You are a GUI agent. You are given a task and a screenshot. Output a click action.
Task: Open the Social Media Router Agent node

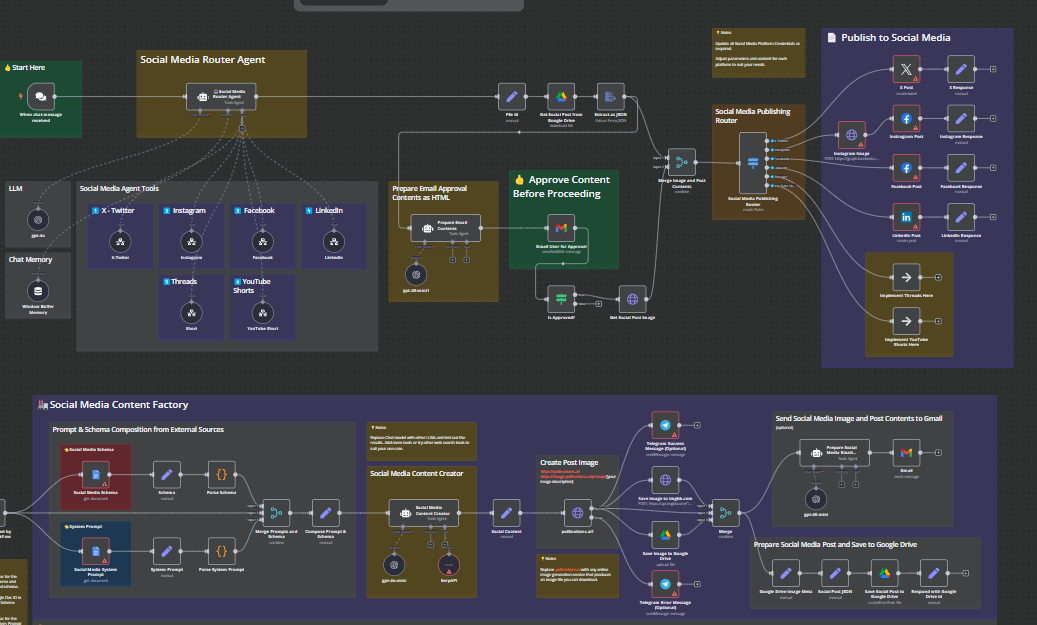pos(221,97)
